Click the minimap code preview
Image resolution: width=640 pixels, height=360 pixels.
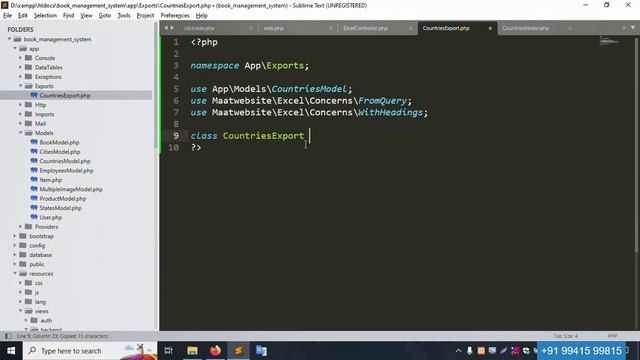coord(609,40)
